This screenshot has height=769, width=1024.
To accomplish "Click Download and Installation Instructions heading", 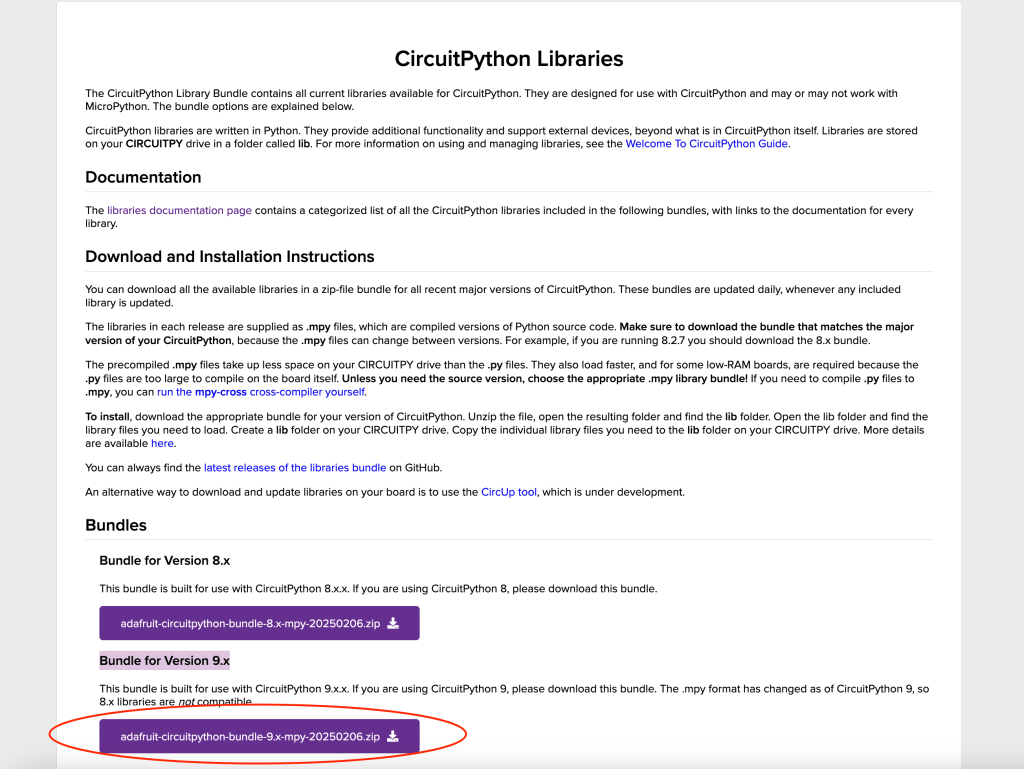I will 229,256.
